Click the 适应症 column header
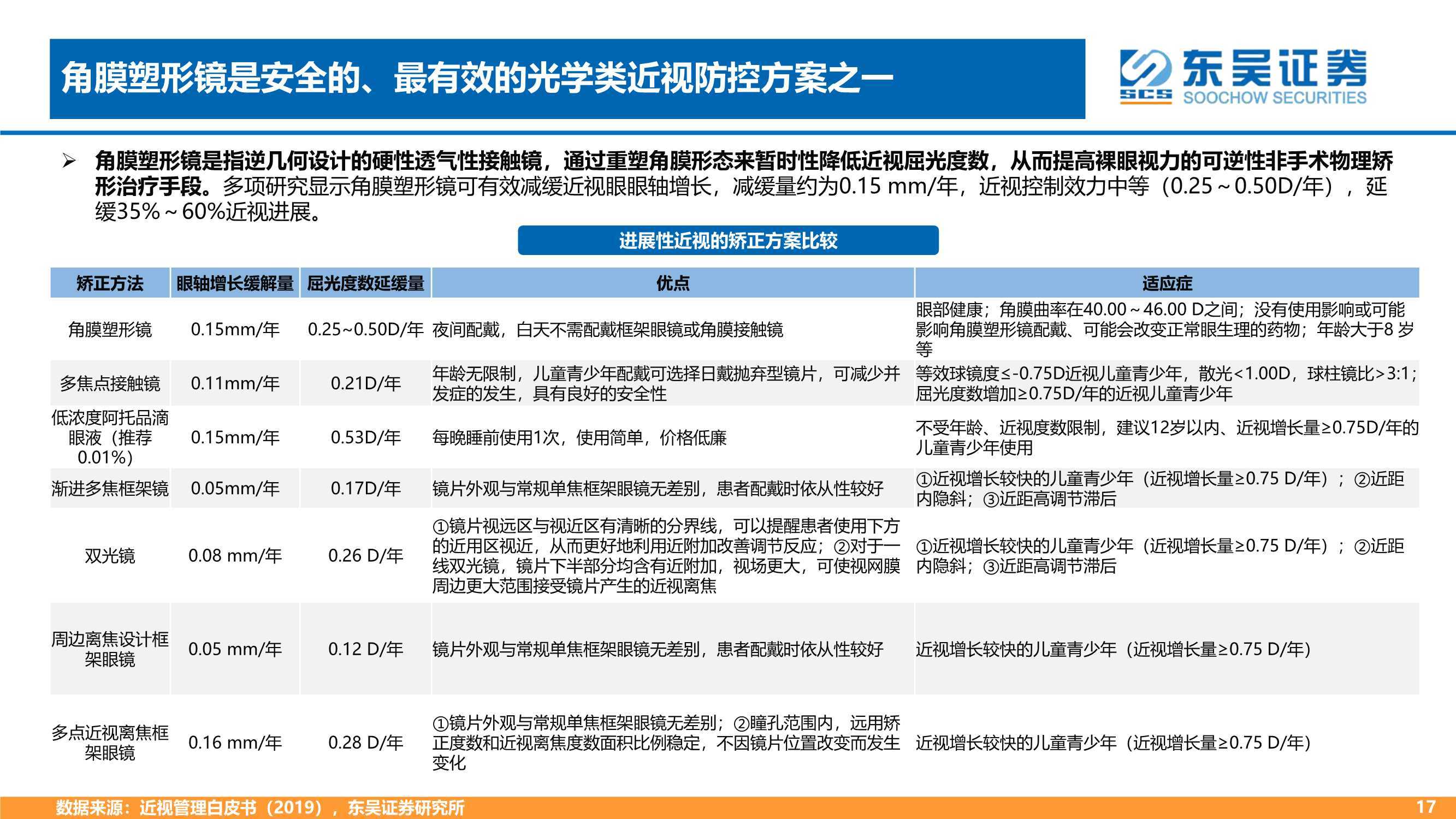1456x819 pixels. coord(1167,283)
